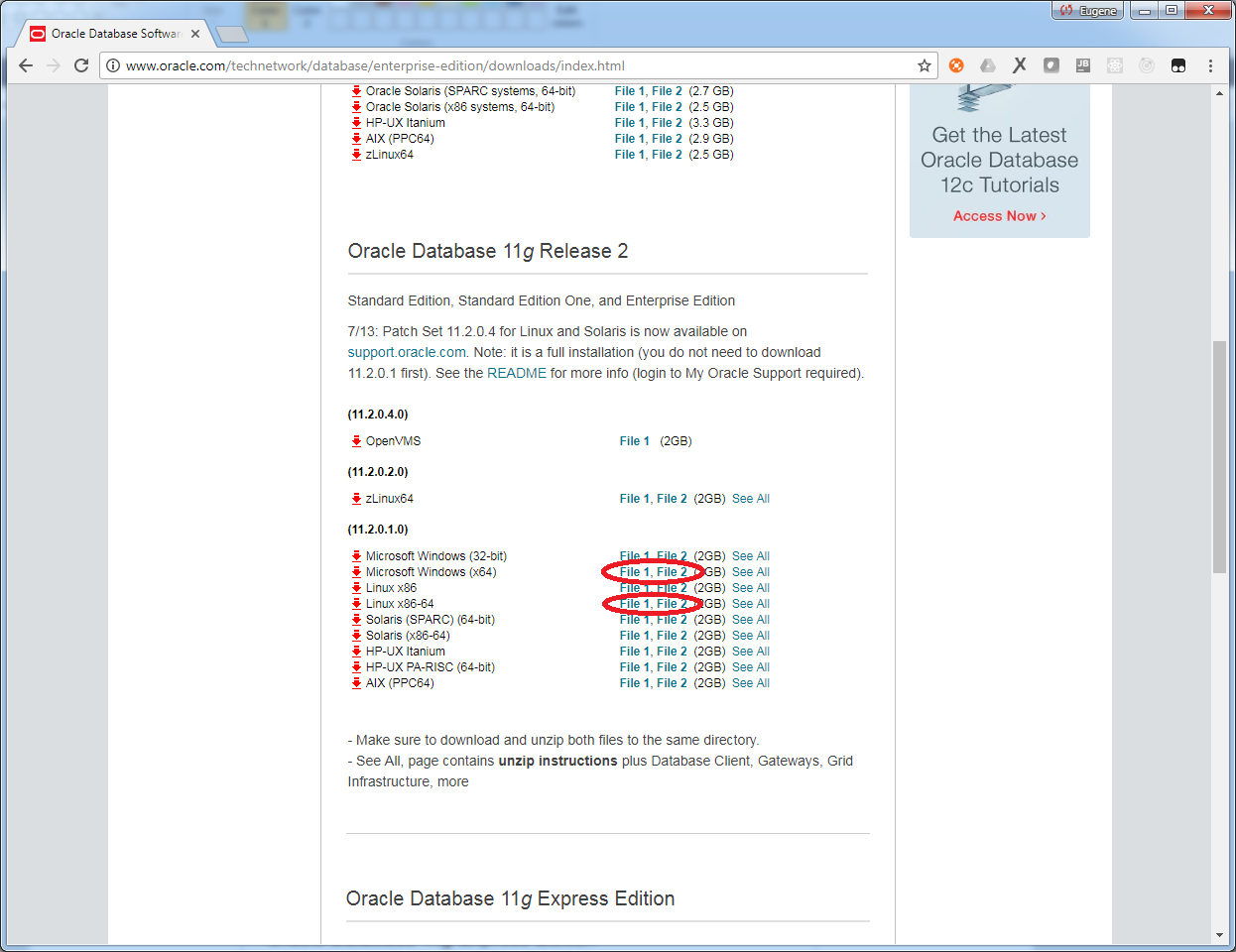Click the scrollbar up arrow
Viewport: 1236px width, 952px height.
pyautogui.click(x=1219, y=93)
